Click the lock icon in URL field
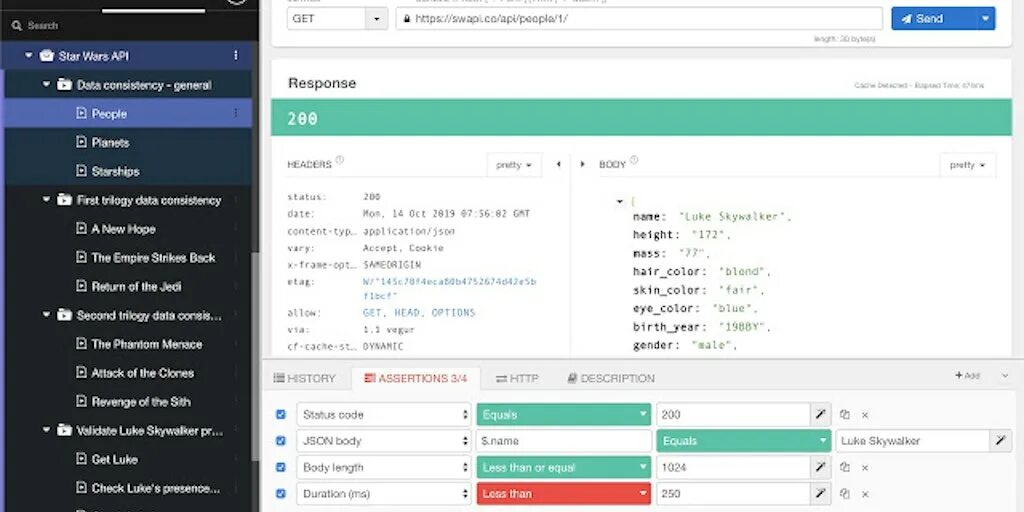This screenshot has height=512, width=1024. click(x=407, y=19)
